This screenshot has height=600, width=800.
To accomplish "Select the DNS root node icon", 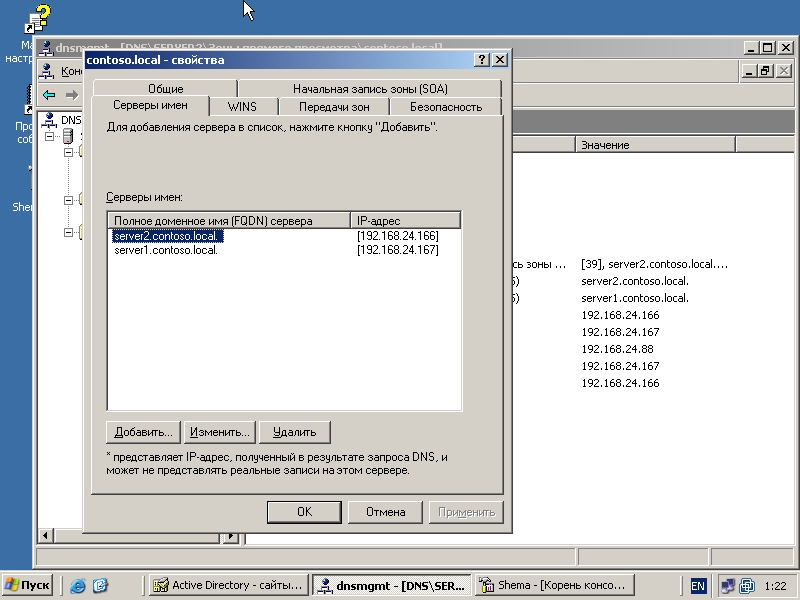I will (x=48, y=120).
